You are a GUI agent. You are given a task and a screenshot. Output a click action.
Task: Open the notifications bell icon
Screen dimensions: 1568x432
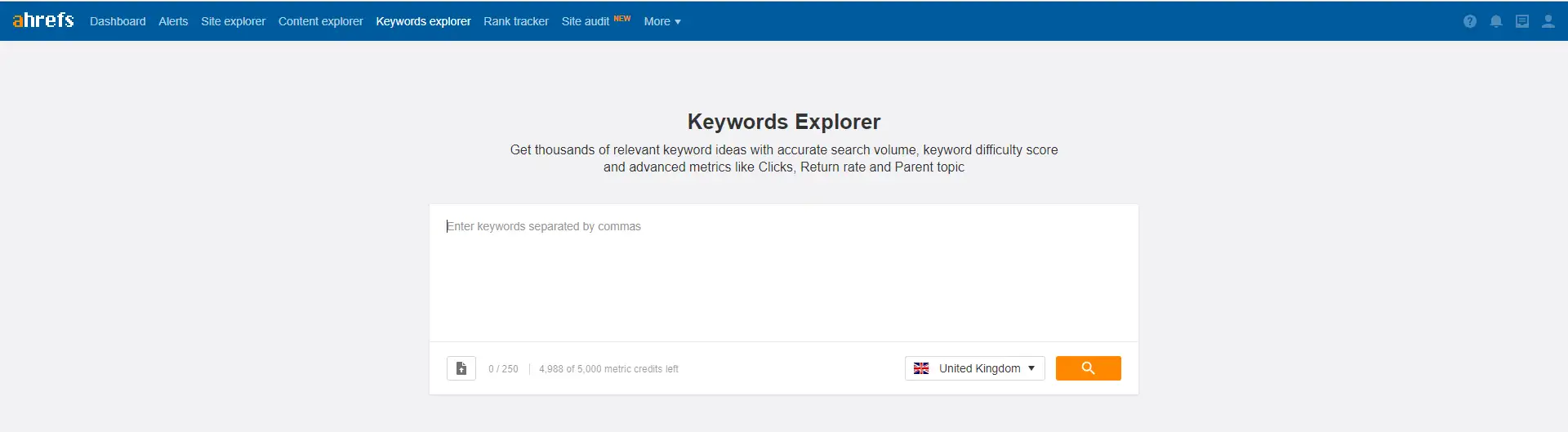tap(1496, 21)
